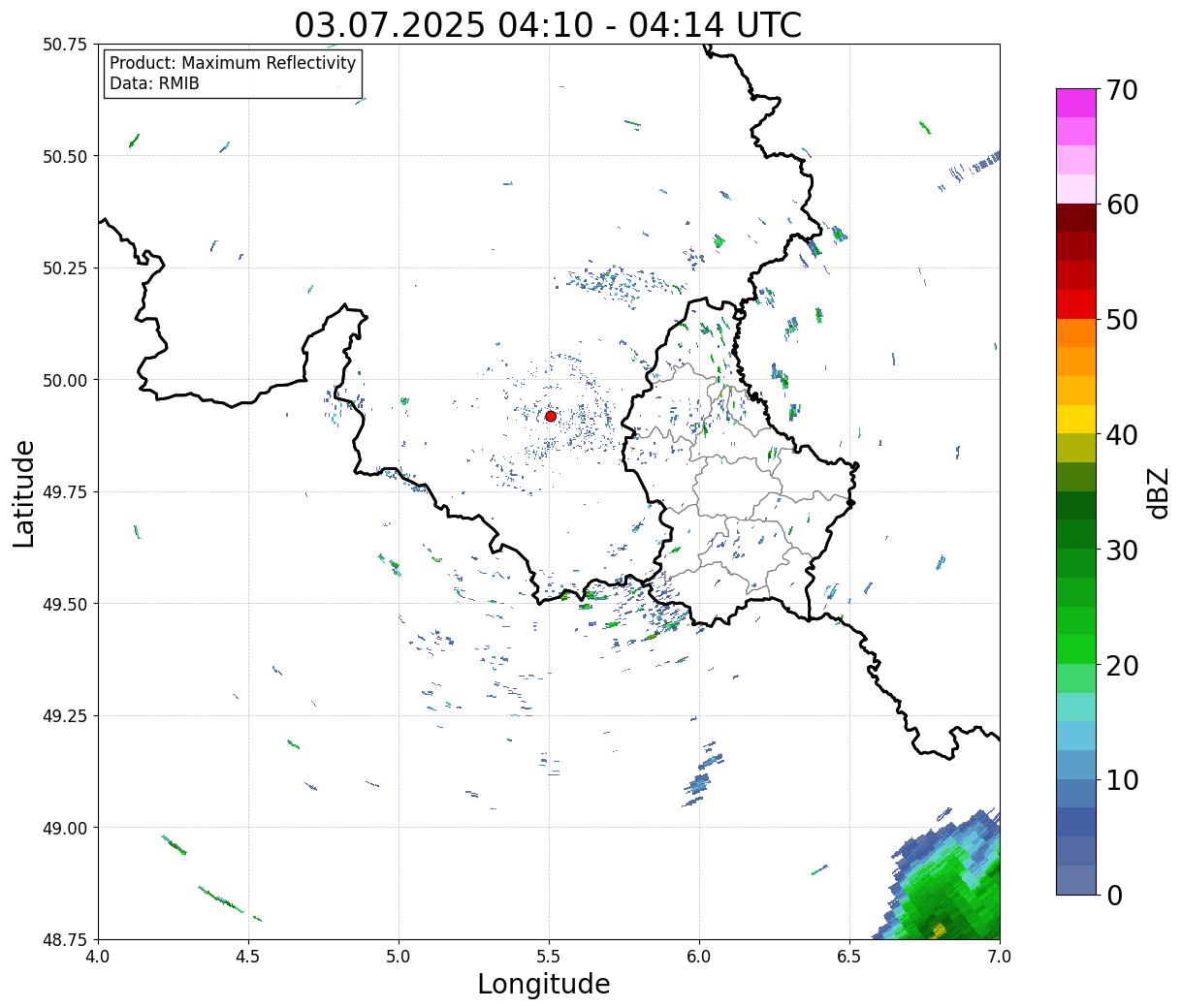
Task: Click the 'Product: Maximum Reflectivity' text
Action: (x=233, y=63)
